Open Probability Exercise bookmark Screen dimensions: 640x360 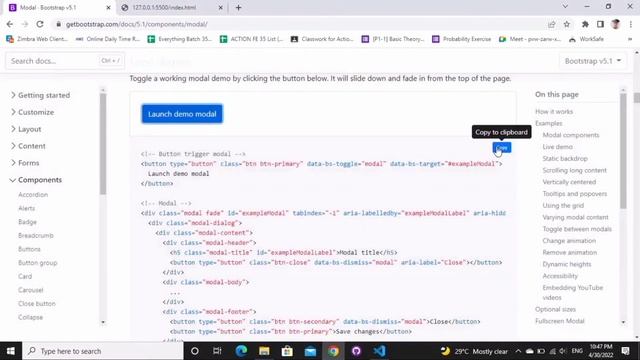click(x=462, y=39)
